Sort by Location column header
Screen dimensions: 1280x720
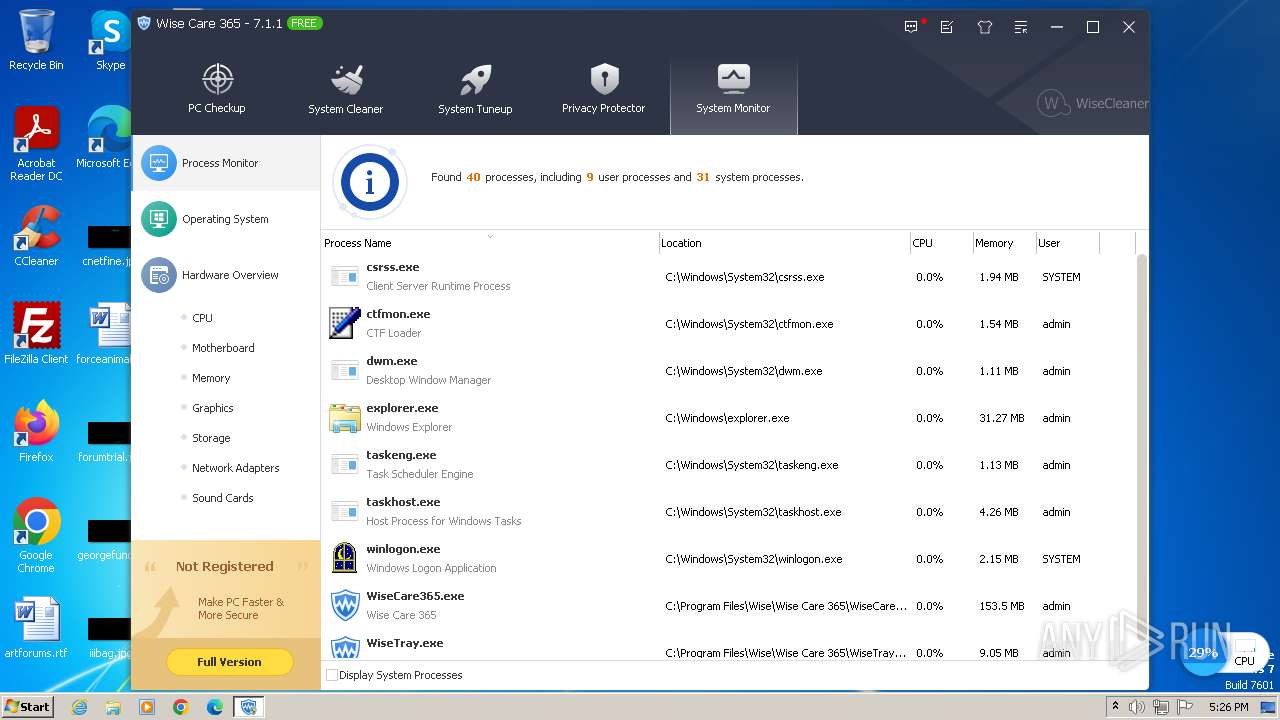783,243
